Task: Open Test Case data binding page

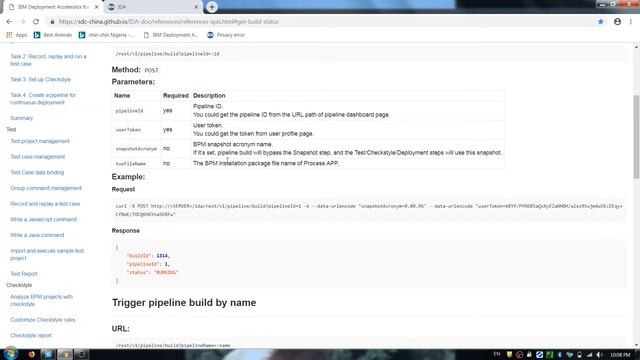Action: click(x=37, y=172)
